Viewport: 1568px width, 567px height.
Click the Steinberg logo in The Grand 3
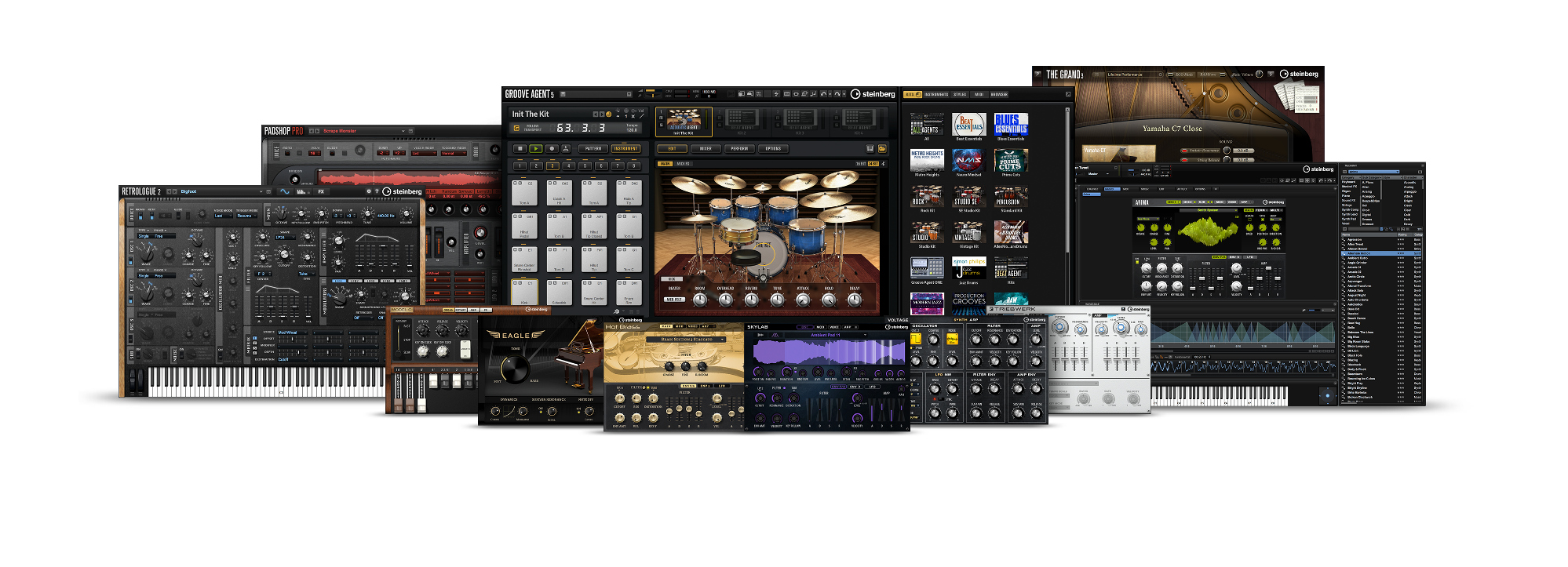(1299, 74)
